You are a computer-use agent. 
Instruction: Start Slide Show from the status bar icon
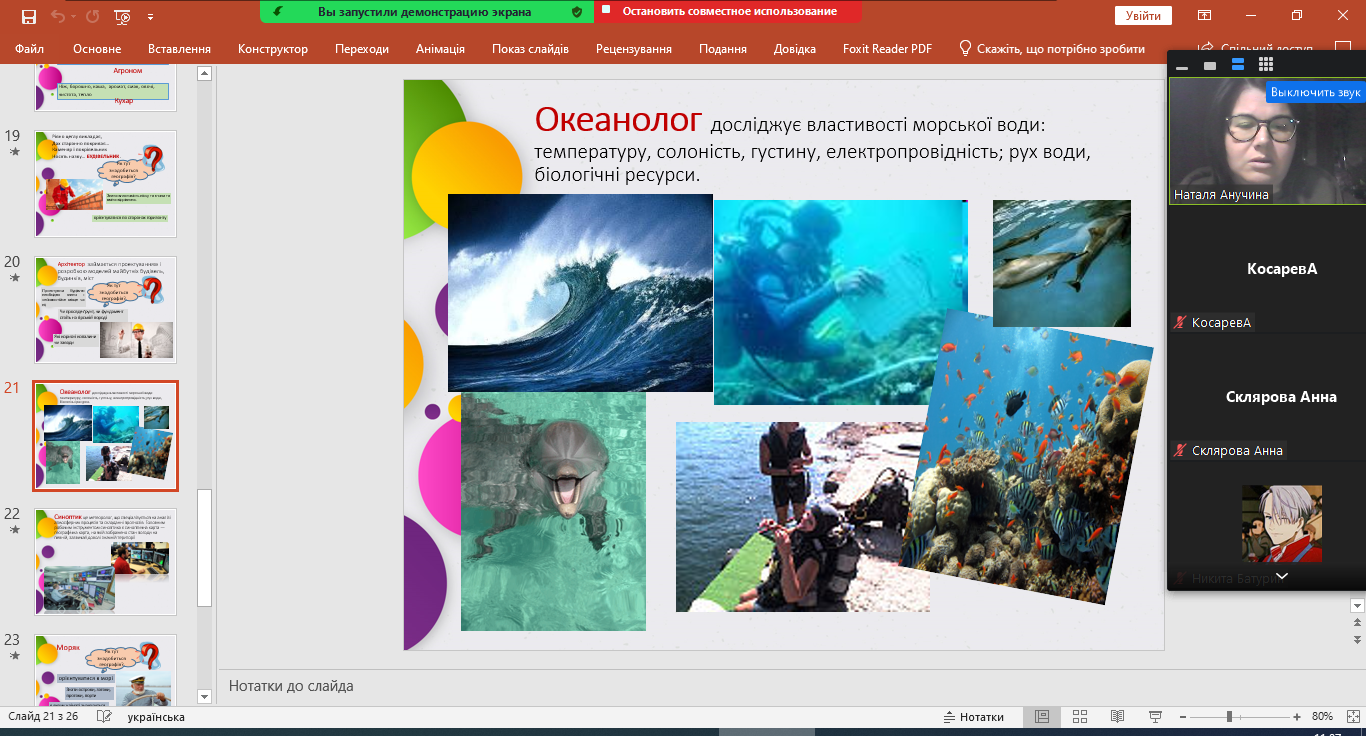click(1156, 717)
